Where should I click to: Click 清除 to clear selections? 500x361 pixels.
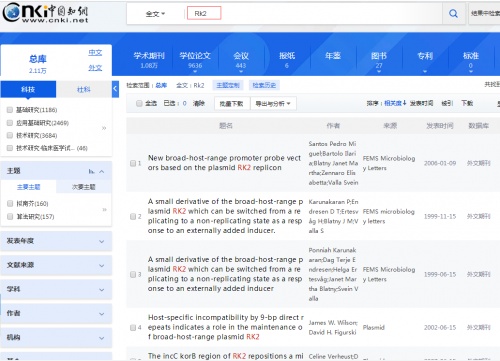pos(199,103)
